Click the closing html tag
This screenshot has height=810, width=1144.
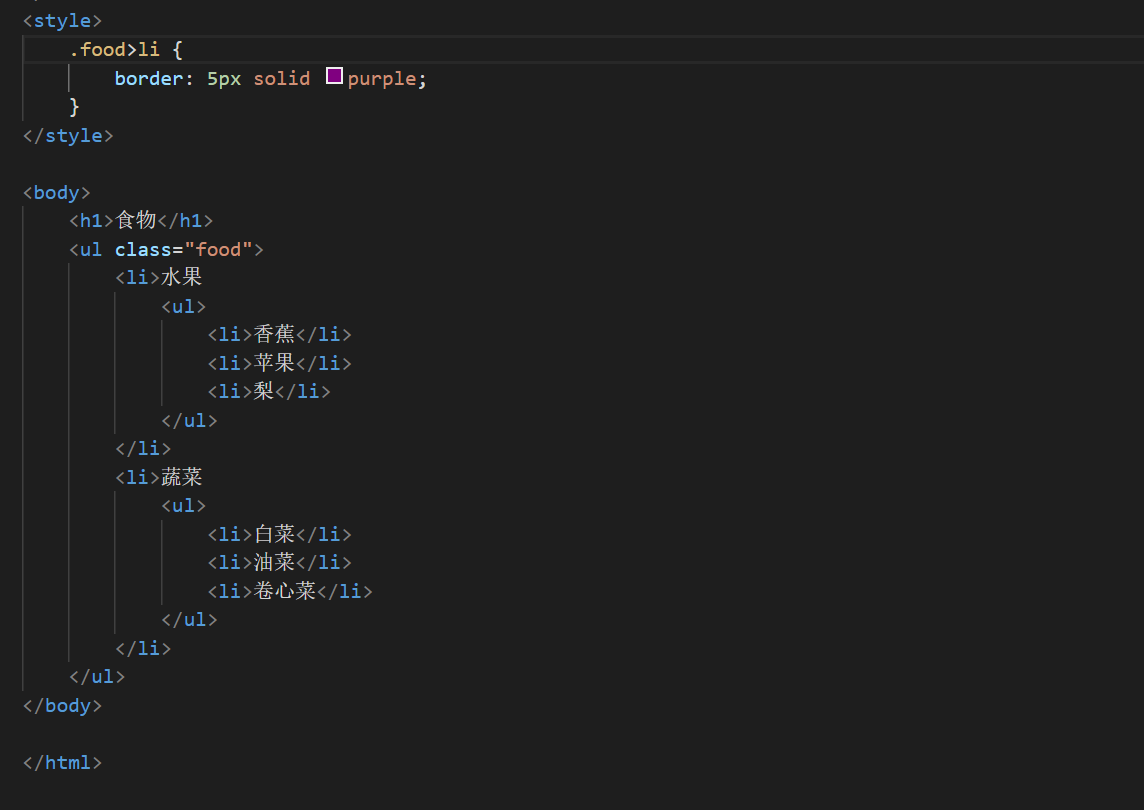pyautogui.click(x=62, y=762)
